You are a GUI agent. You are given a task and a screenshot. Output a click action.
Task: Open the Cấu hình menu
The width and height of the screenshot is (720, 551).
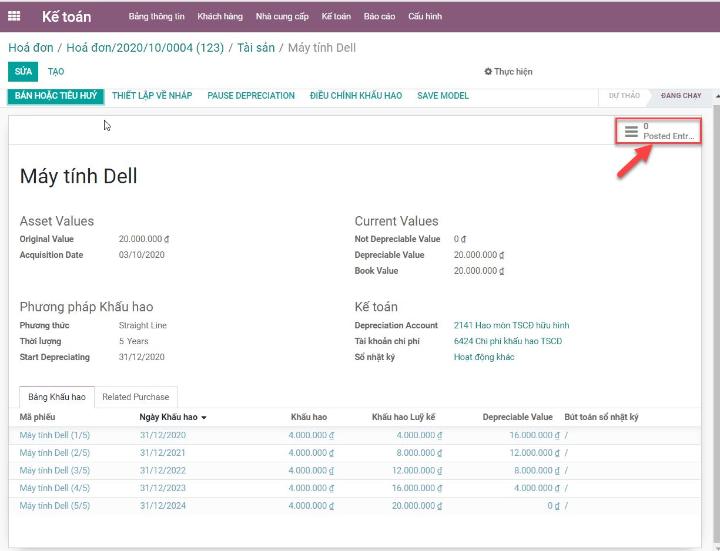coord(425,17)
